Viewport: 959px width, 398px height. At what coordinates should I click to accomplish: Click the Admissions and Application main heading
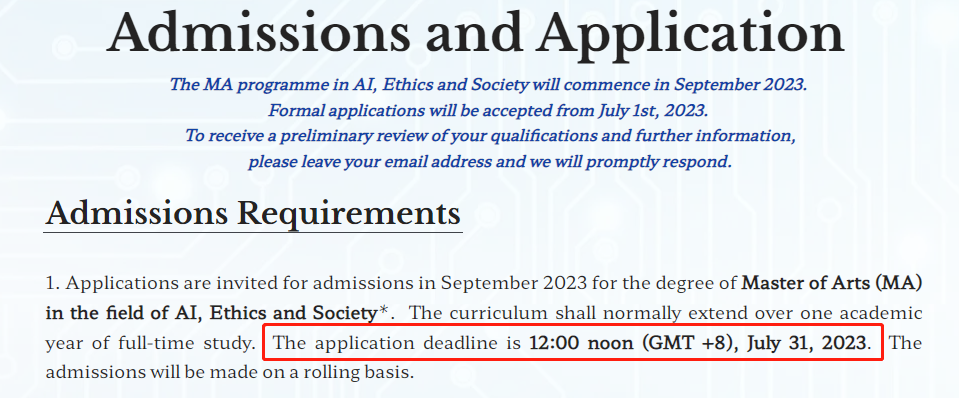[476, 33]
